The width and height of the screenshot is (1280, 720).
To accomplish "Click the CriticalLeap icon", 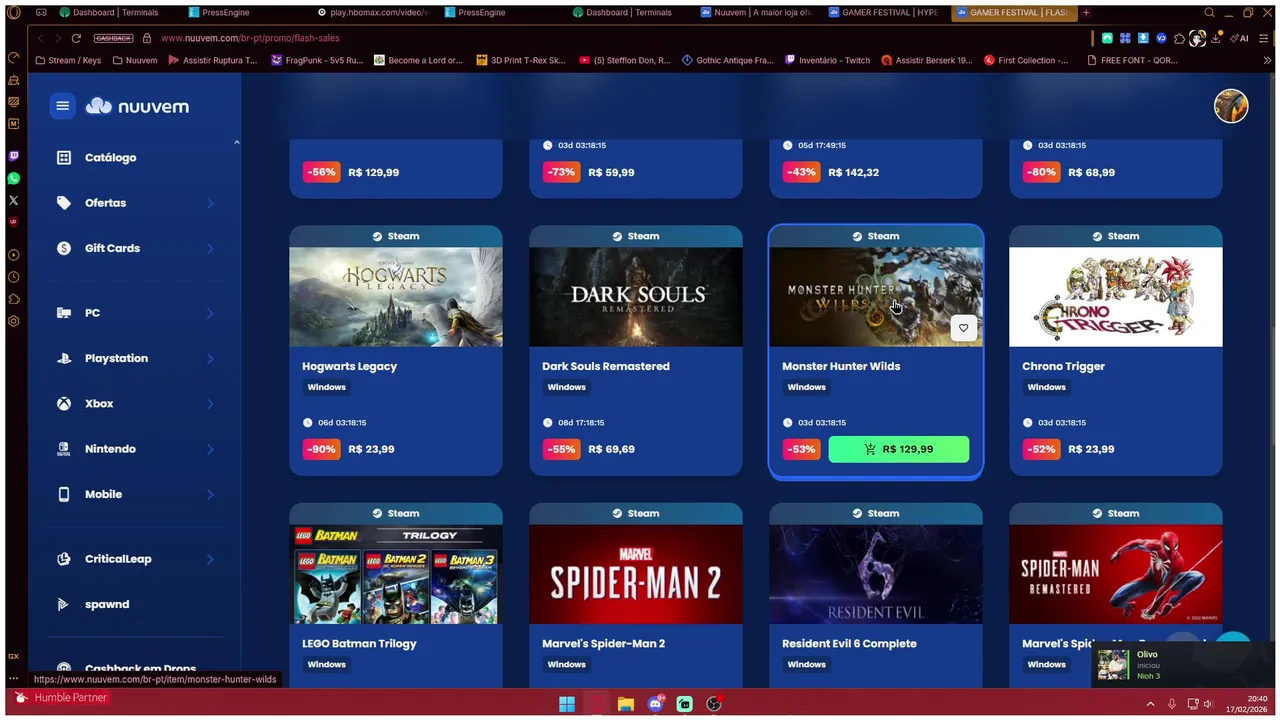I will (x=64, y=559).
